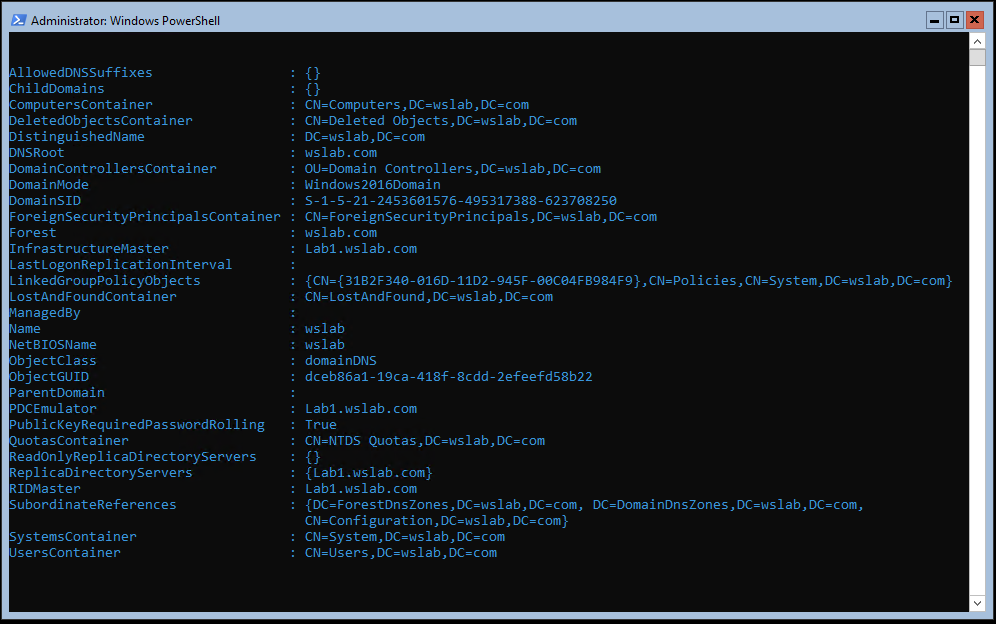Click the LinkedGroupPolicyObjects CN value

pyautogui.click(x=629, y=281)
